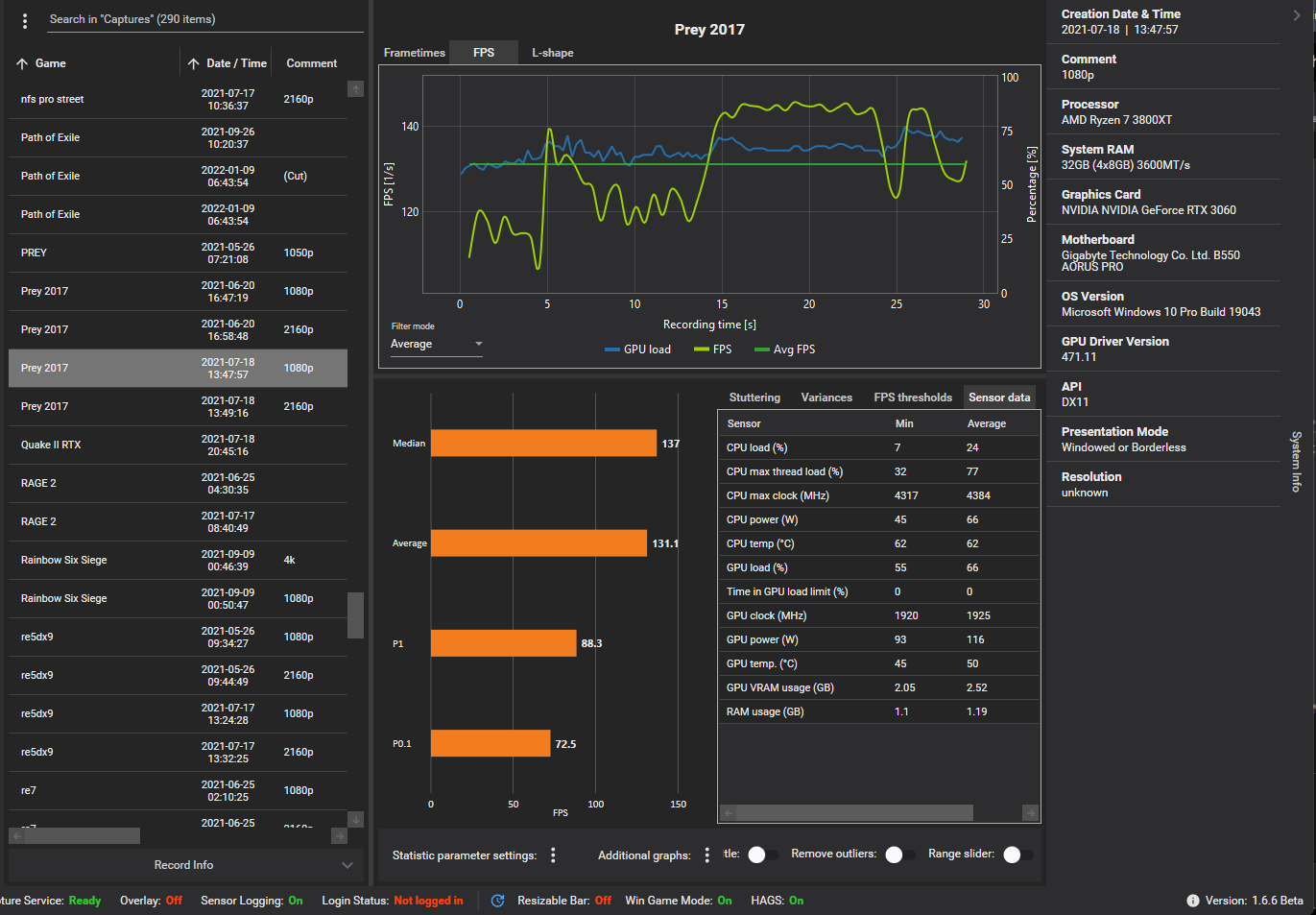Image resolution: width=1316 pixels, height=915 pixels.
Task: Click the GPU VRAM usage sensor row
Action: [878, 687]
